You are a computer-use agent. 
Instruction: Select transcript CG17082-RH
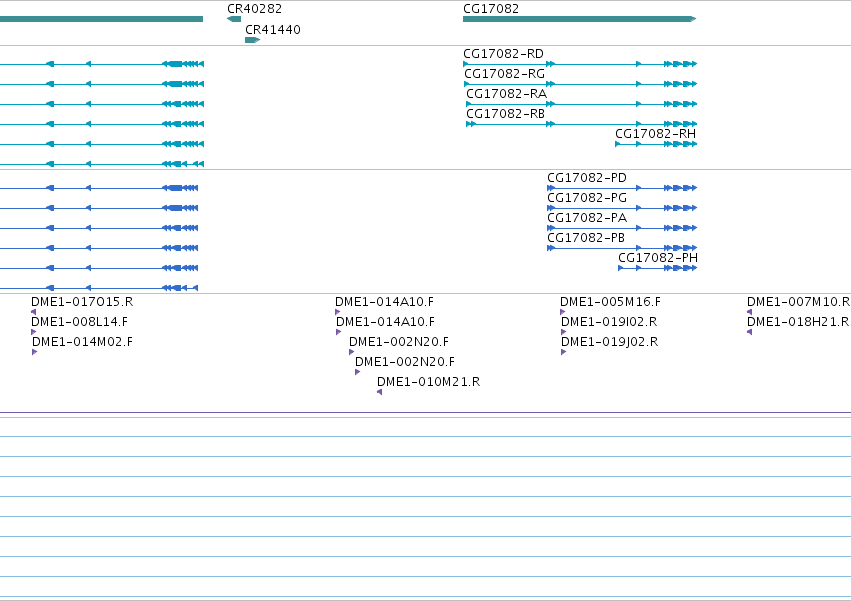pyautogui.click(x=656, y=144)
